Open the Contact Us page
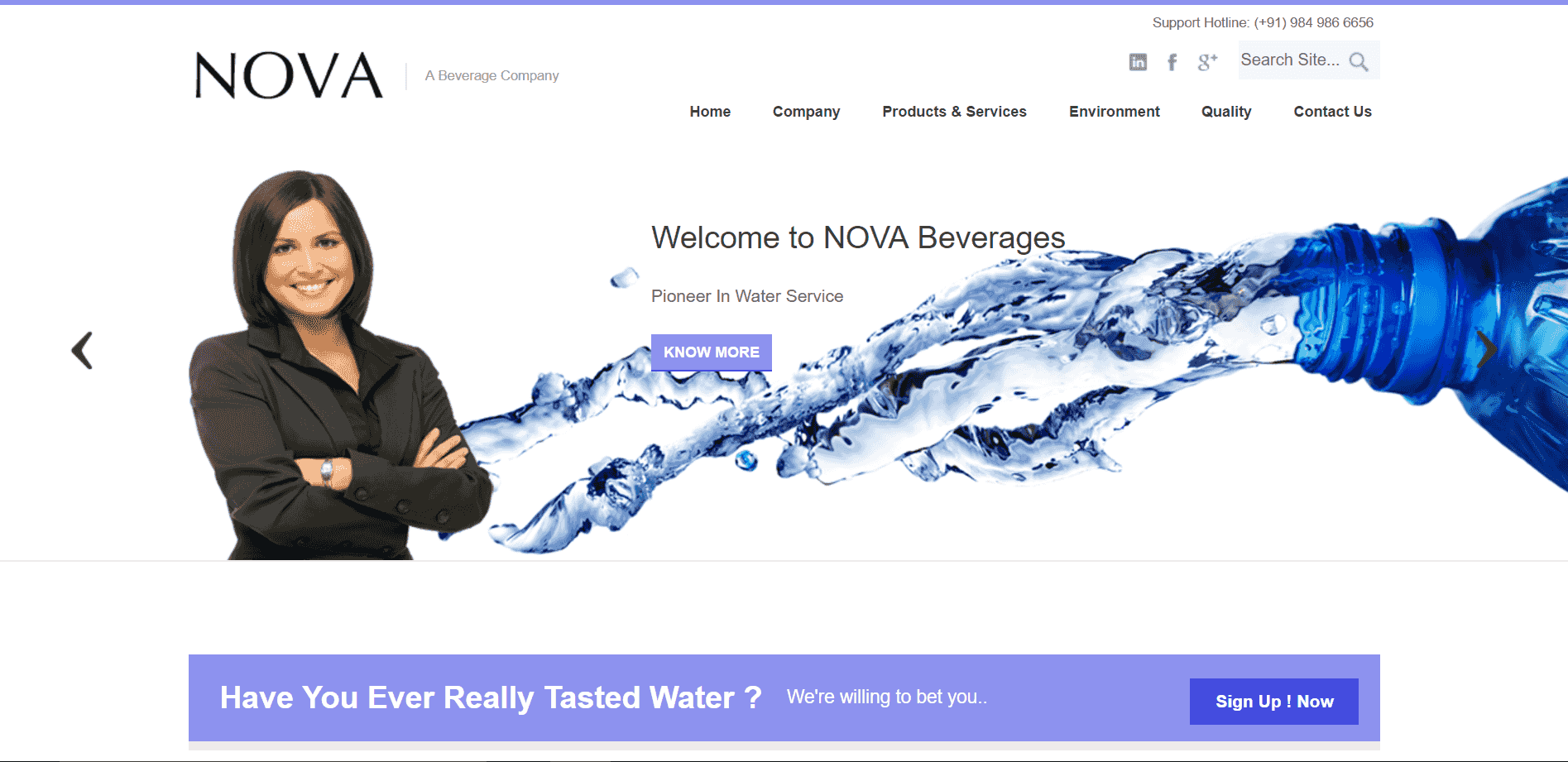The image size is (1568, 762). pyautogui.click(x=1332, y=112)
